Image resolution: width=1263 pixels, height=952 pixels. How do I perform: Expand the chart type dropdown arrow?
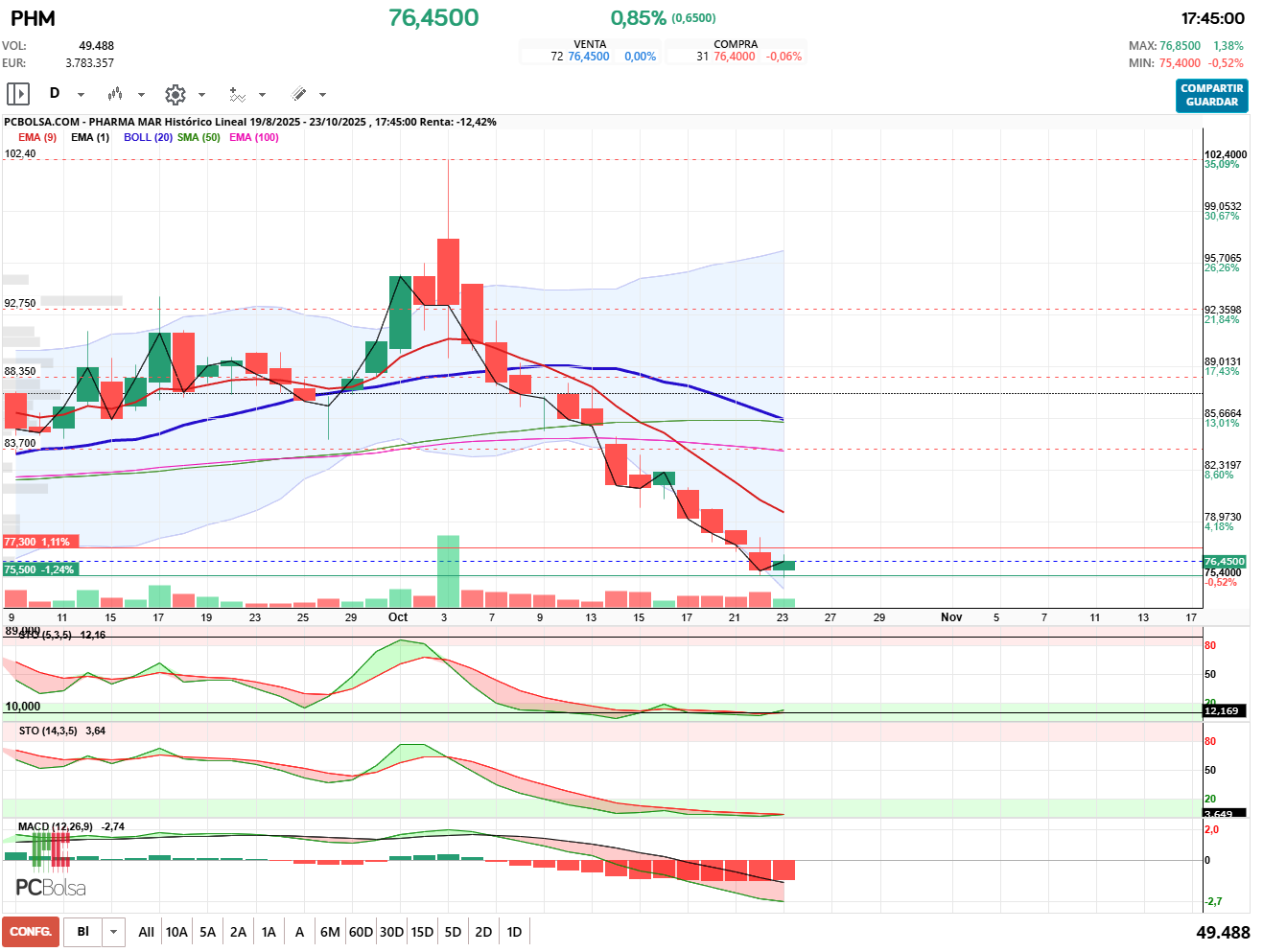pyautogui.click(x=141, y=95)
